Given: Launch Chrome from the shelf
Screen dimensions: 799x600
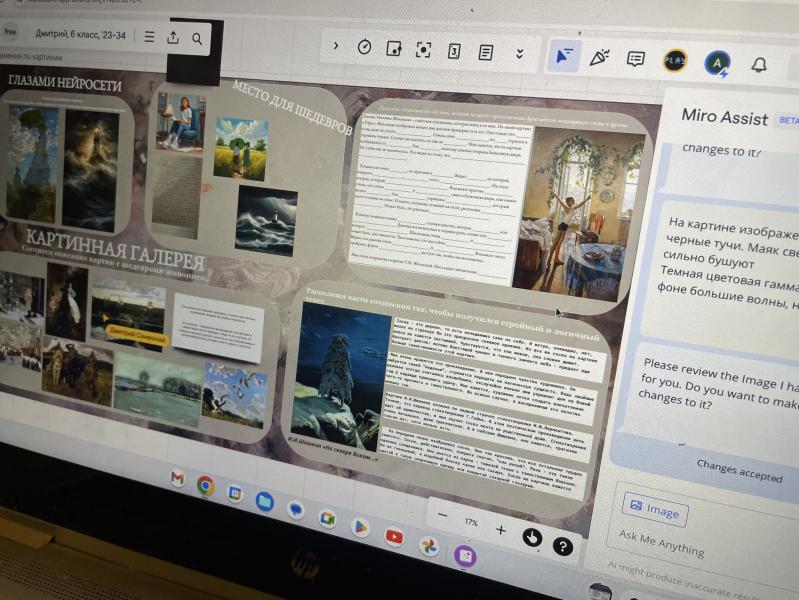Looking at the screenshot, I should pyautogui.click(x=205, y=486).
